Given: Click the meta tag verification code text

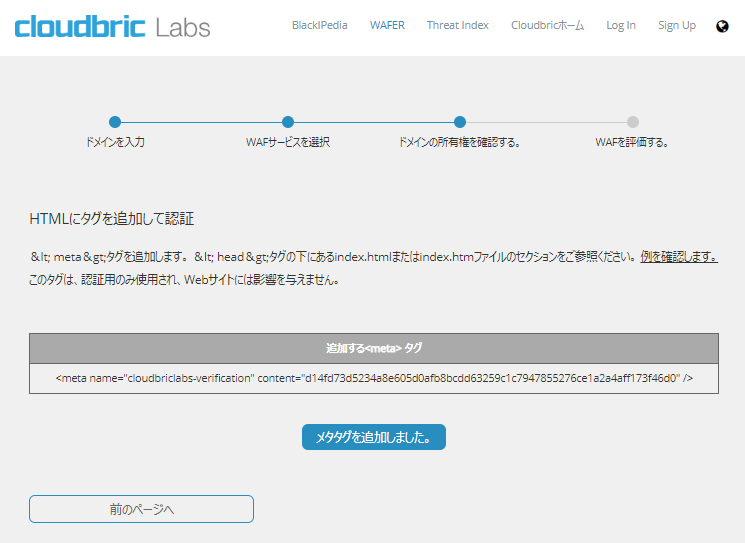Looking at the screenshot, I should [x=374, y=378].
